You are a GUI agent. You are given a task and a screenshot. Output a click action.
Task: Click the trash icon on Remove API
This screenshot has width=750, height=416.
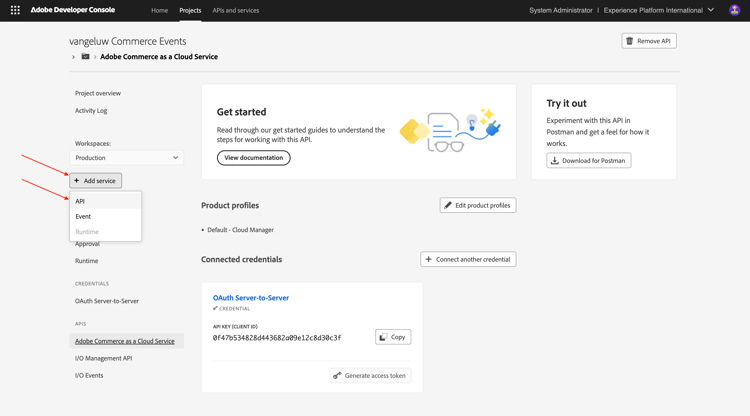[630, 41]
